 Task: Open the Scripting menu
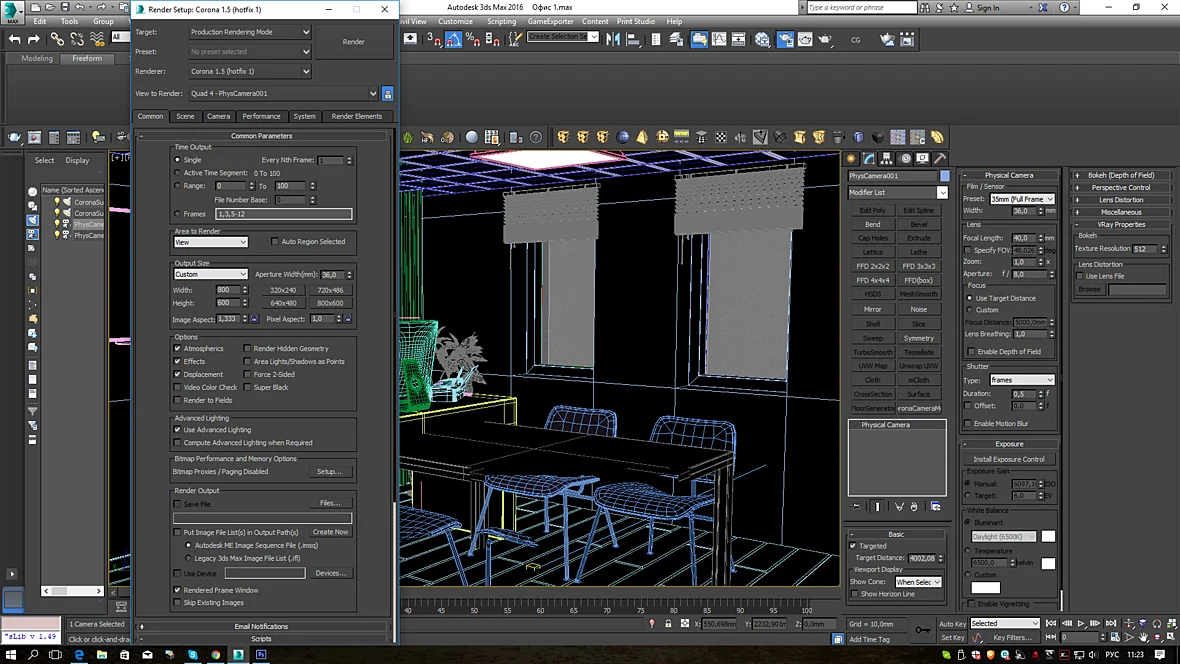[x=501, y=21]
